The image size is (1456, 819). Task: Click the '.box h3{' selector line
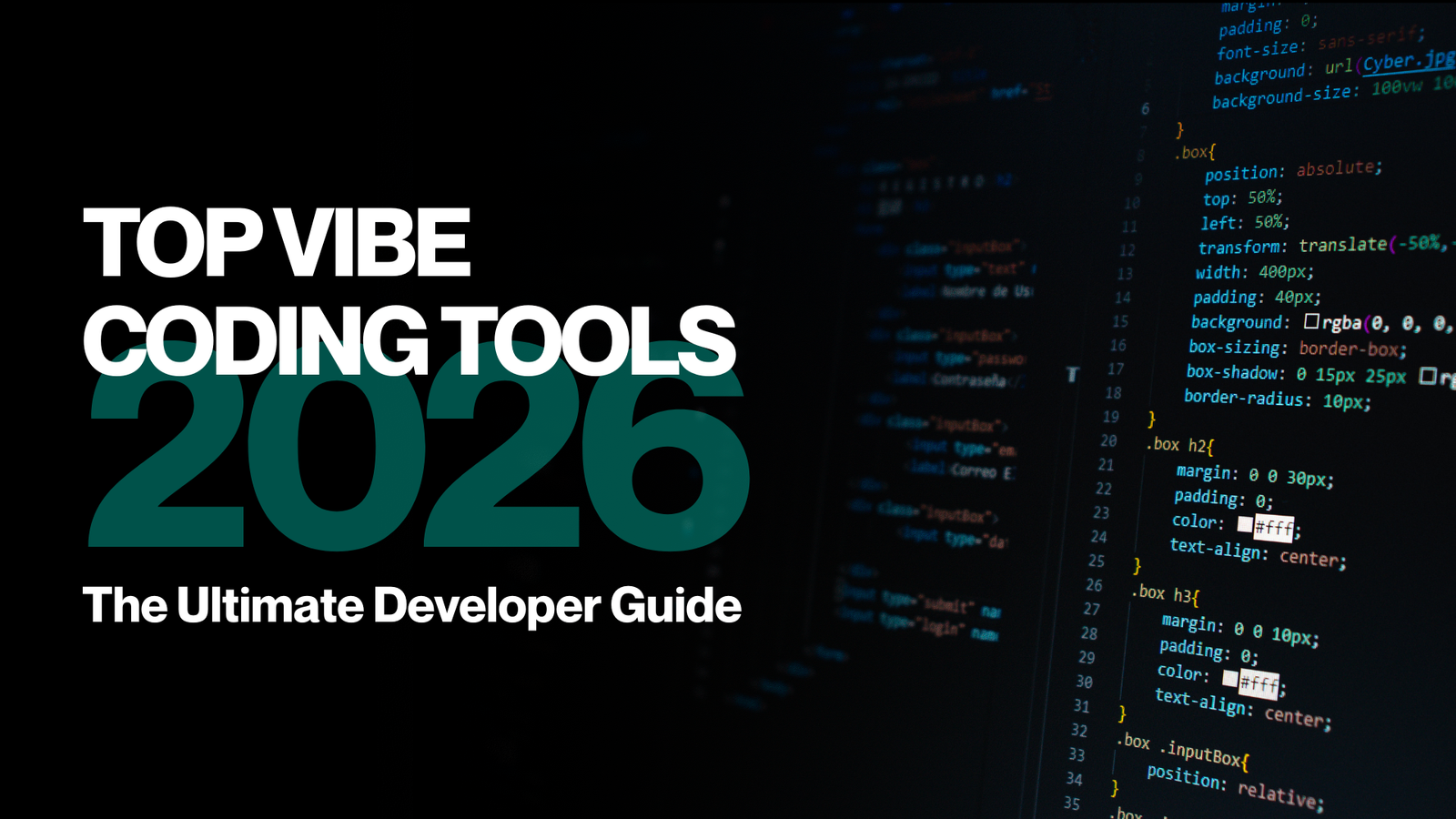(x=1166, y=593)
